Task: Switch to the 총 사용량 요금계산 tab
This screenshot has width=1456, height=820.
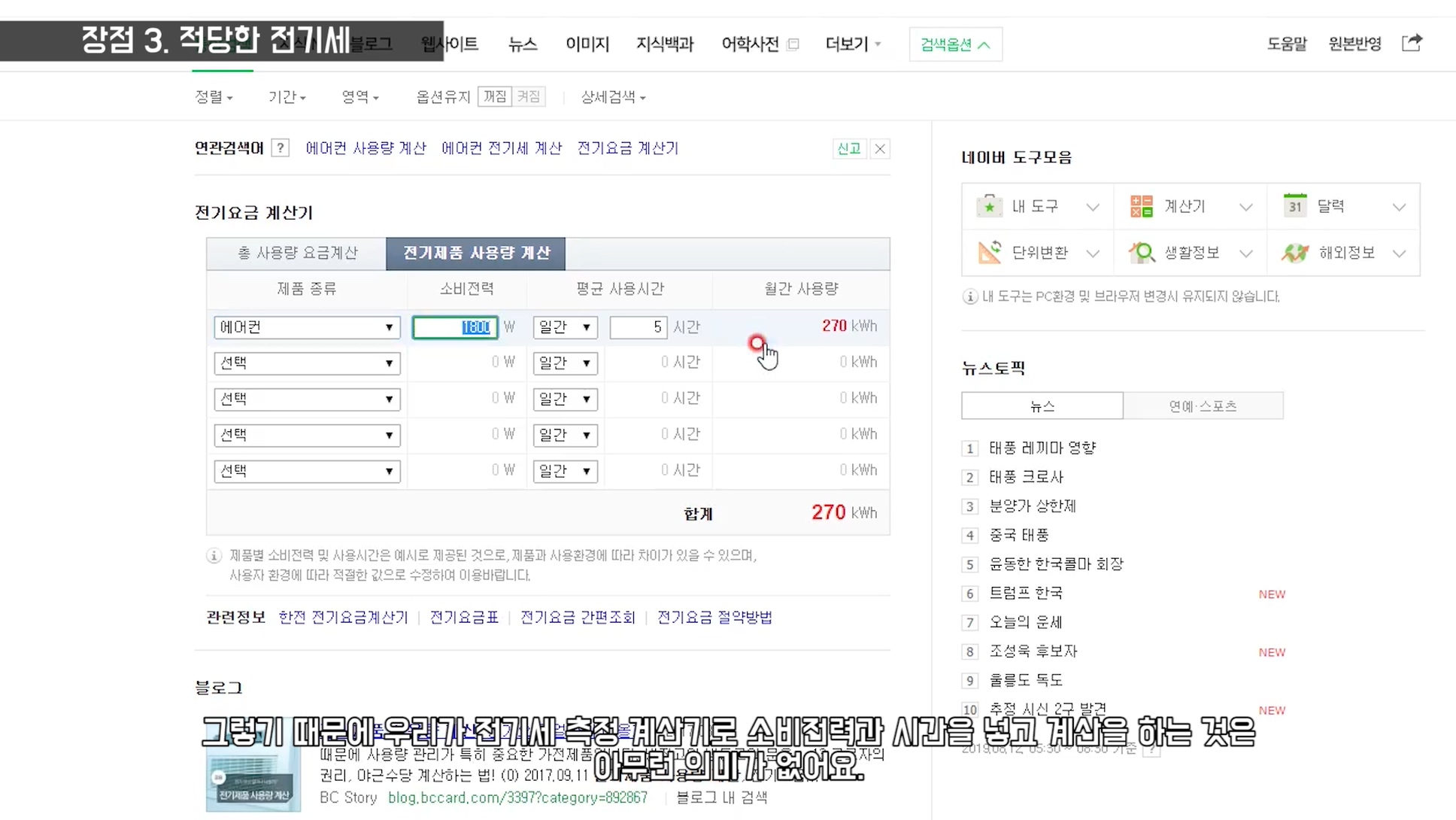Action: tap(297, 253)
